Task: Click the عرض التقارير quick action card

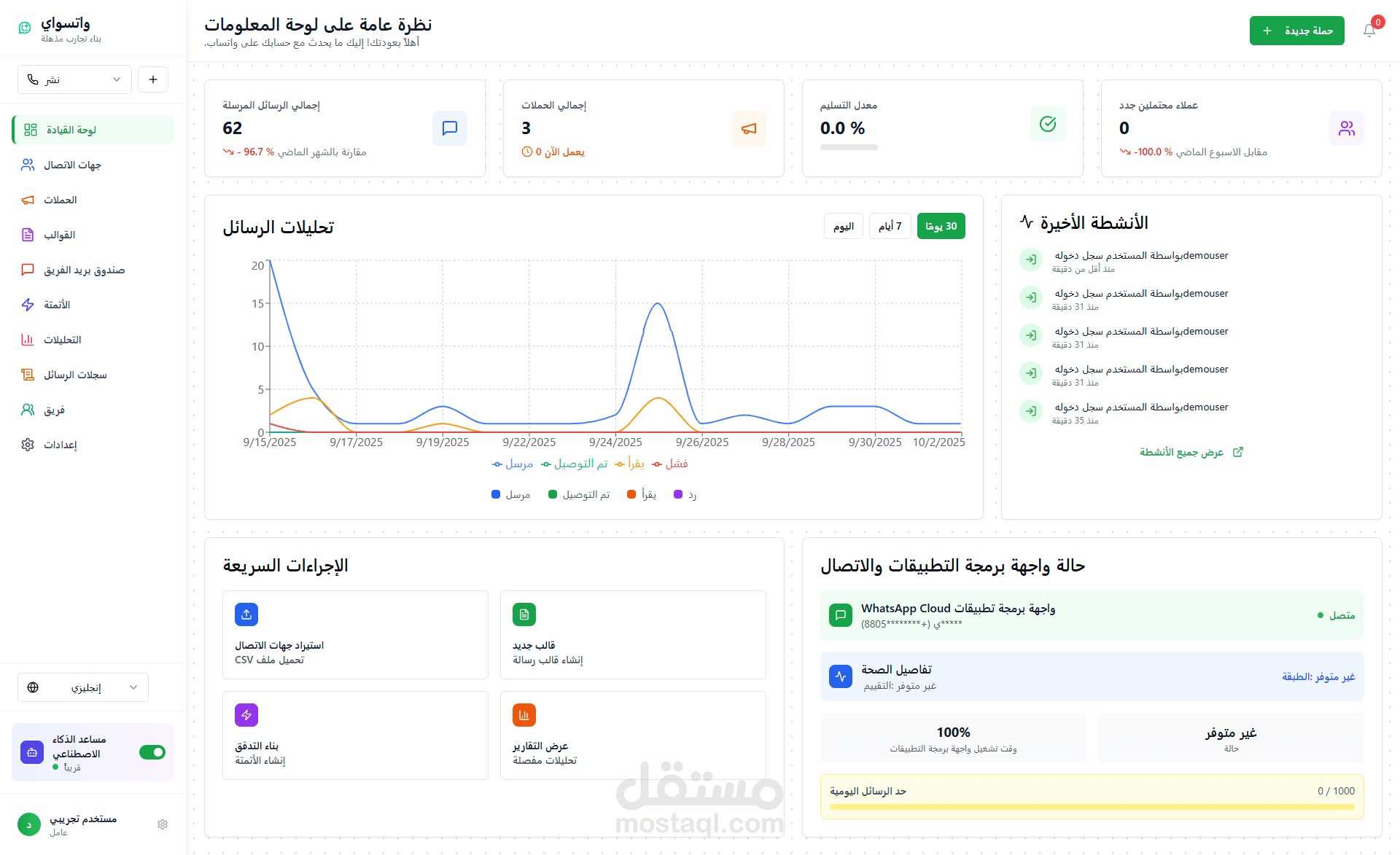Action: (633, 735)
